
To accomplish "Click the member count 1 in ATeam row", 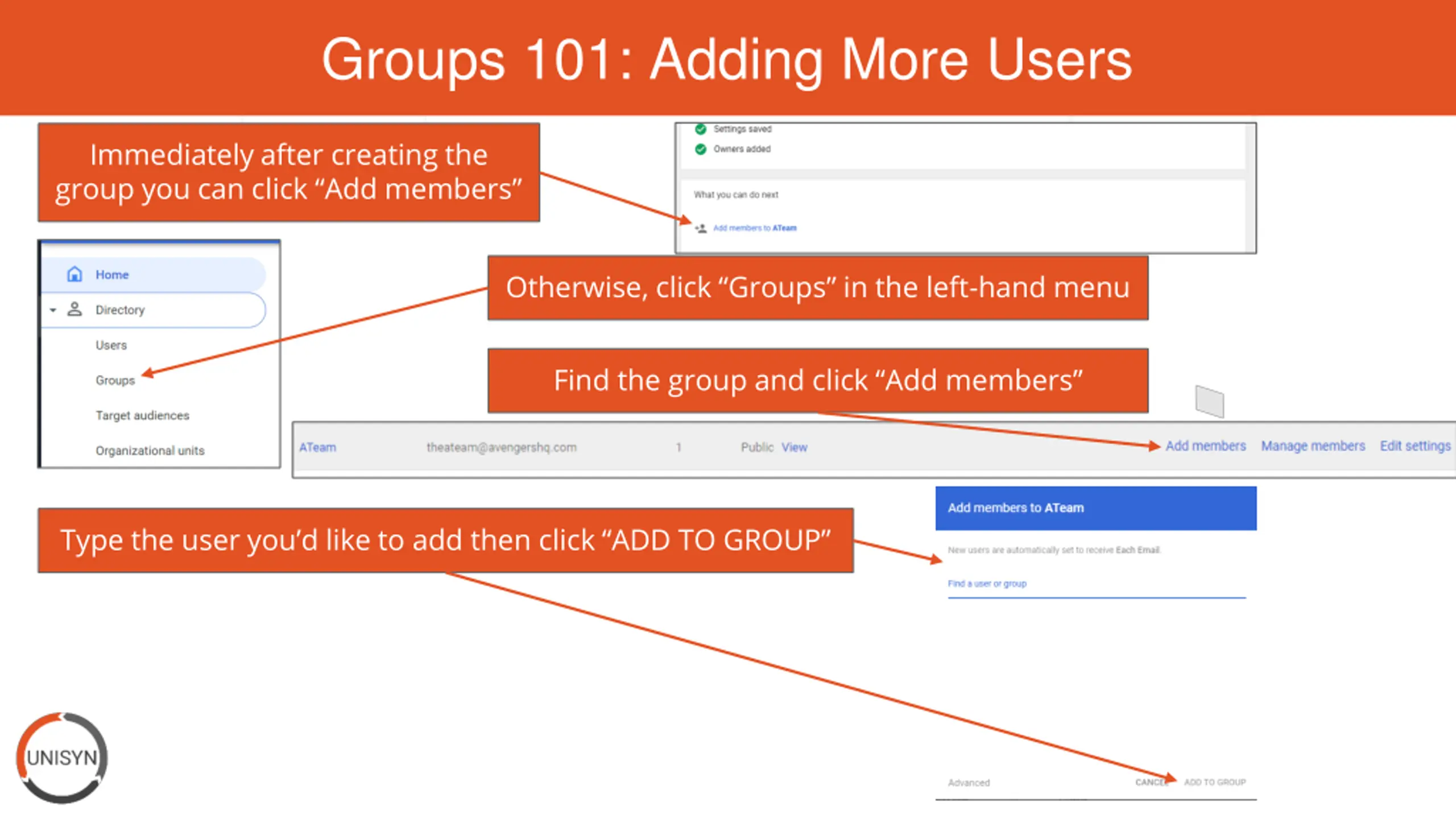I will click(x=679, y=448).
